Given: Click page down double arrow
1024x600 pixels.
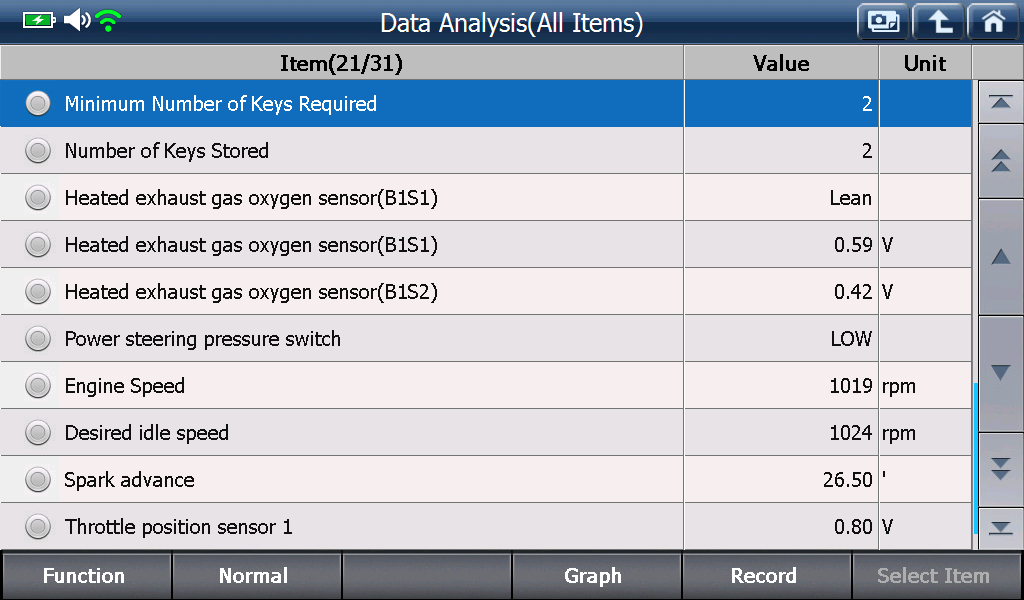Looking at the screenshot, I should tap(1000, 469).
